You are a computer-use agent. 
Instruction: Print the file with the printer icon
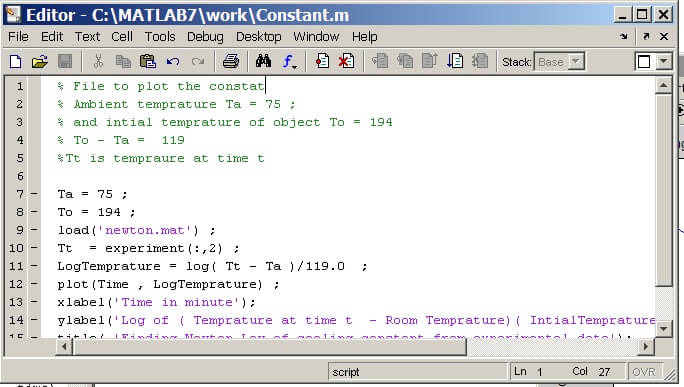pyautogui.click(x=231, y=62)
